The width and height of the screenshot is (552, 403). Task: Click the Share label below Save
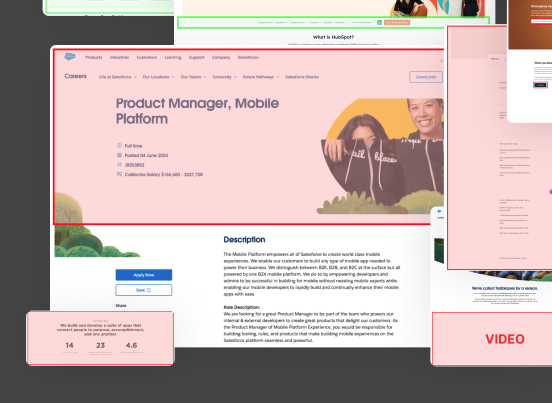click(x=121, y=306)
